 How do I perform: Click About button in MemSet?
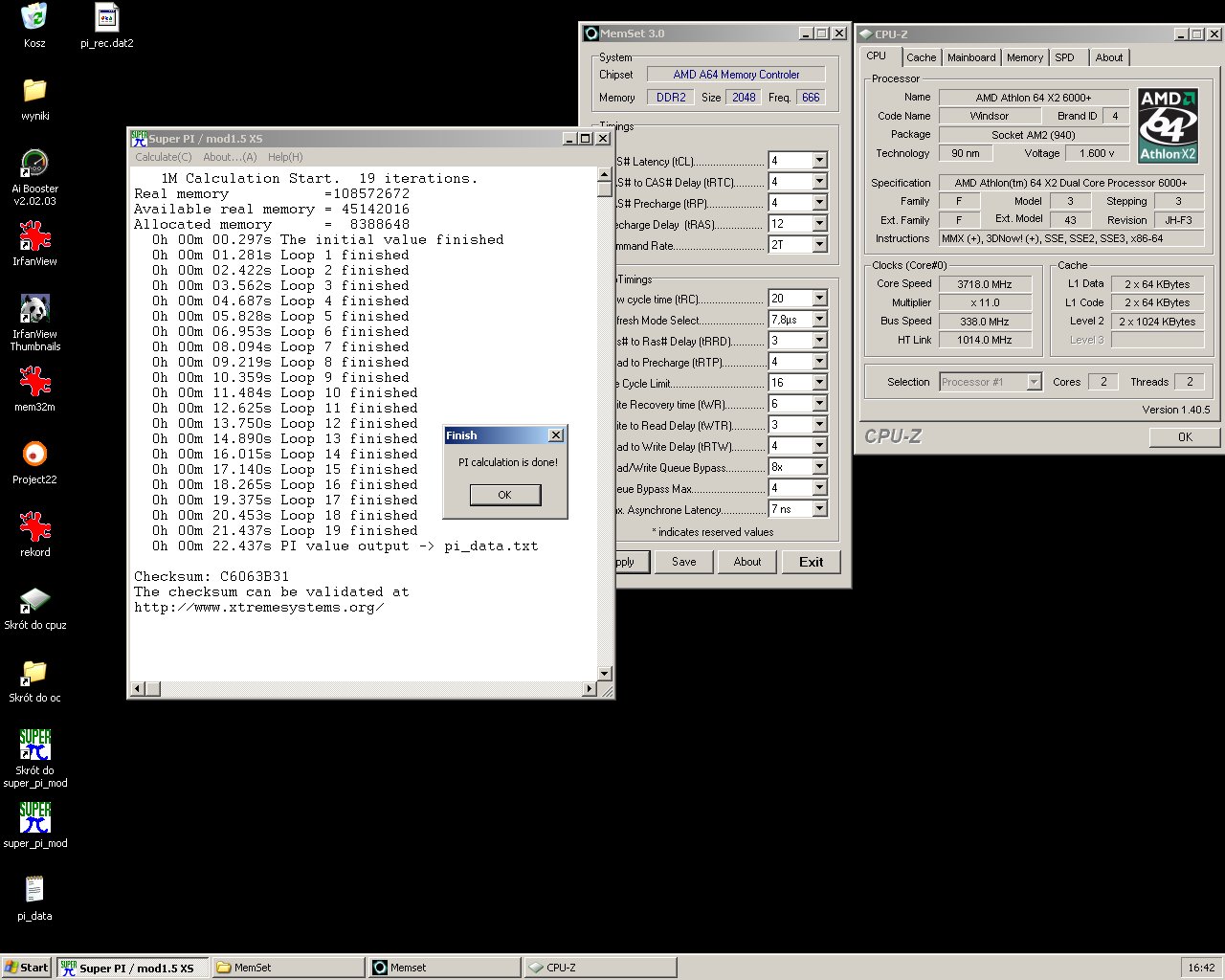747,562
